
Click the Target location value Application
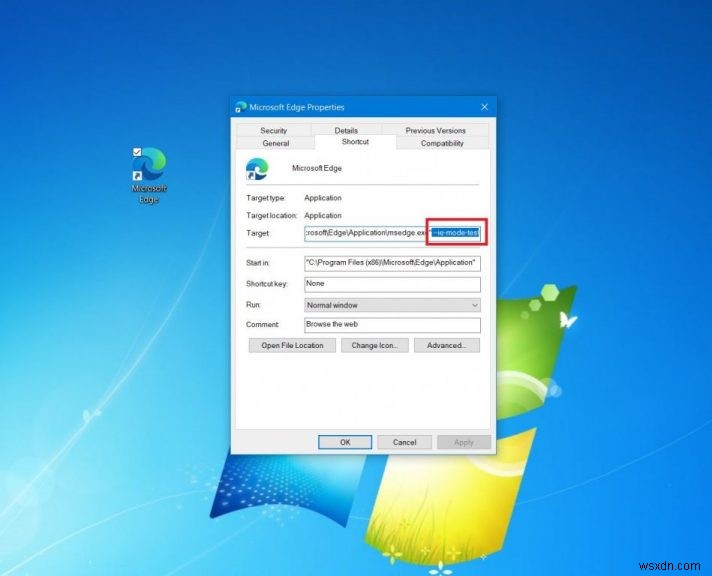322,215
